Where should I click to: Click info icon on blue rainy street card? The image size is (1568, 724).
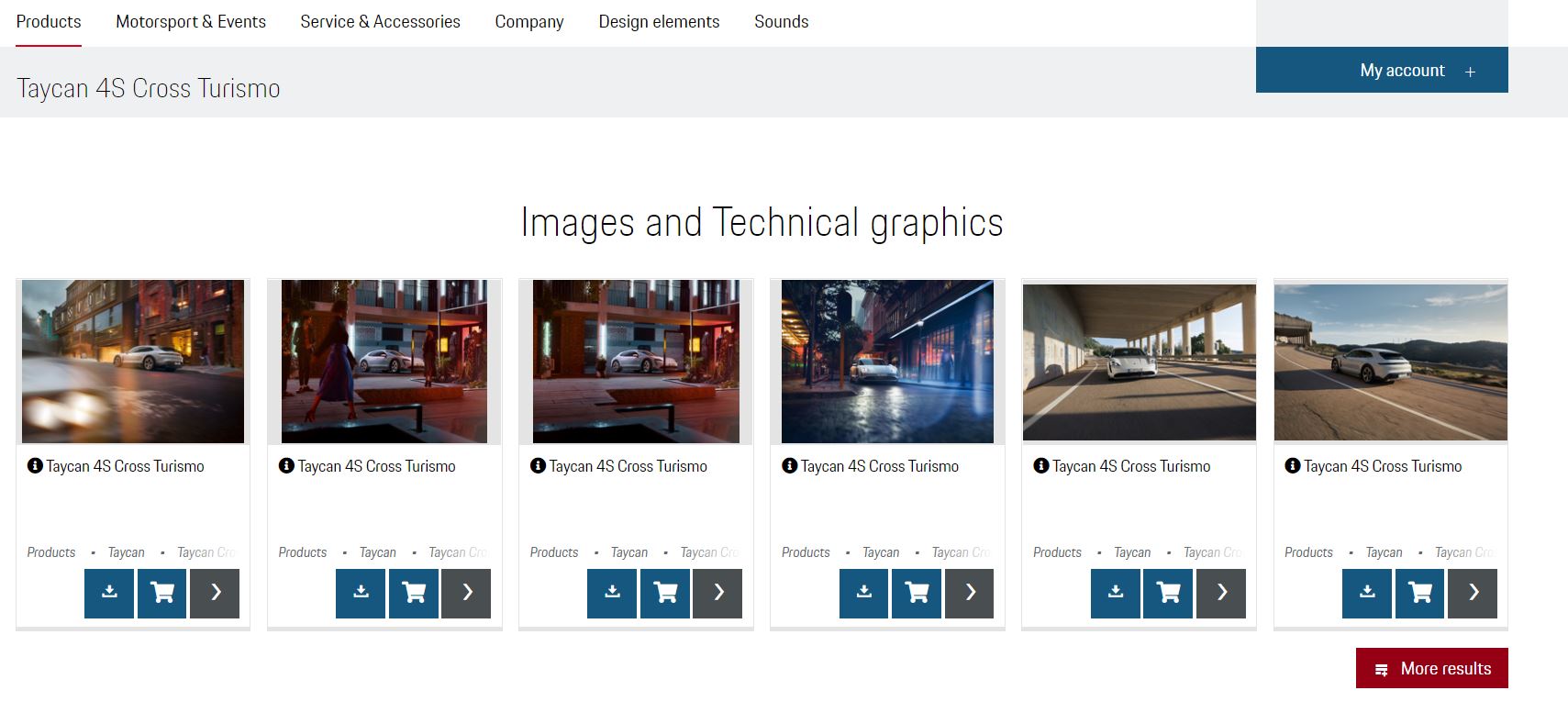pyautogui.click(x=789, y=465)
